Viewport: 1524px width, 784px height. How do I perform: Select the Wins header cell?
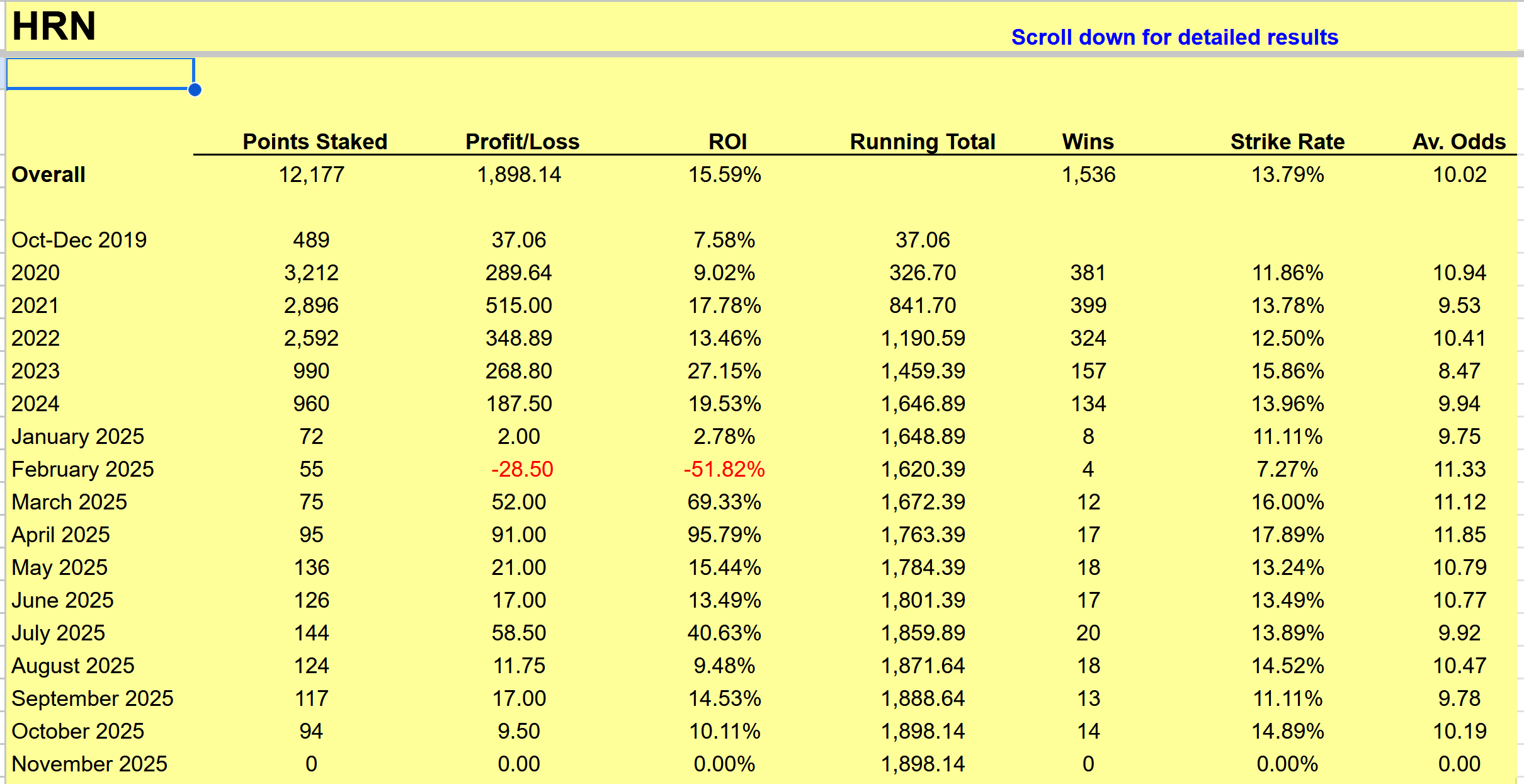[x=1088, y=141]
